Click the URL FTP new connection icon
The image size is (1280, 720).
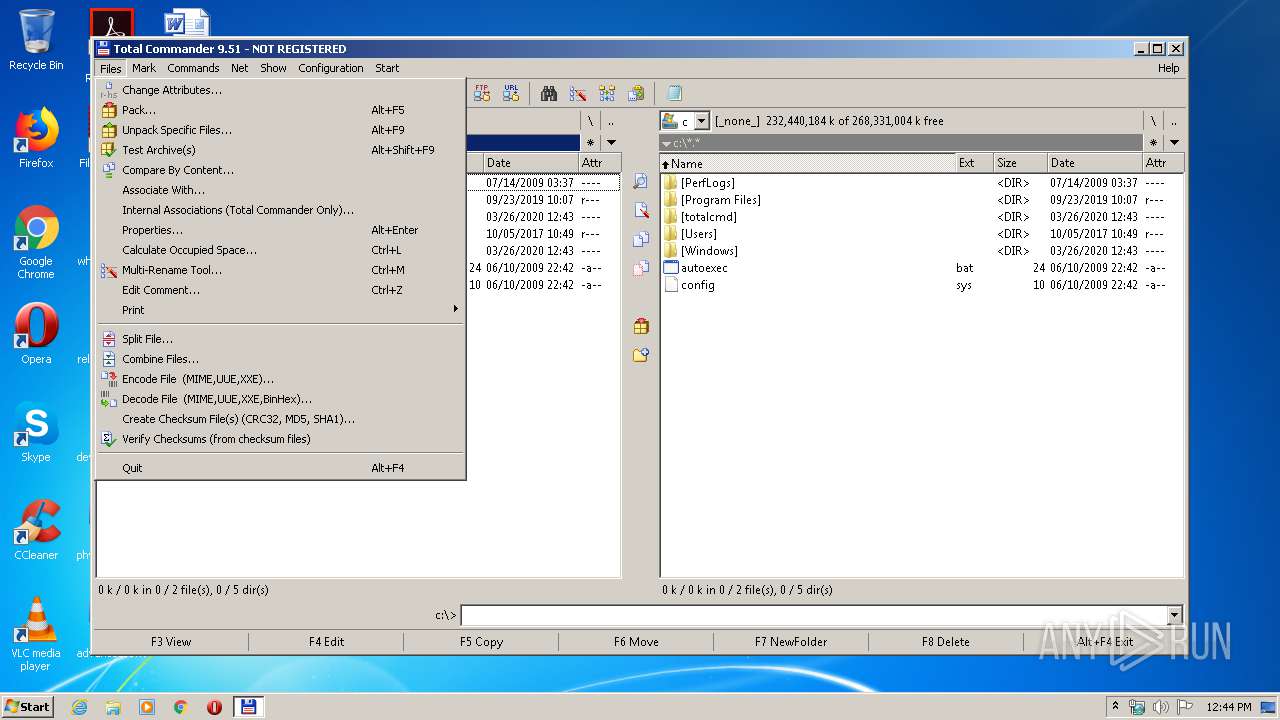tap(511, 93)
